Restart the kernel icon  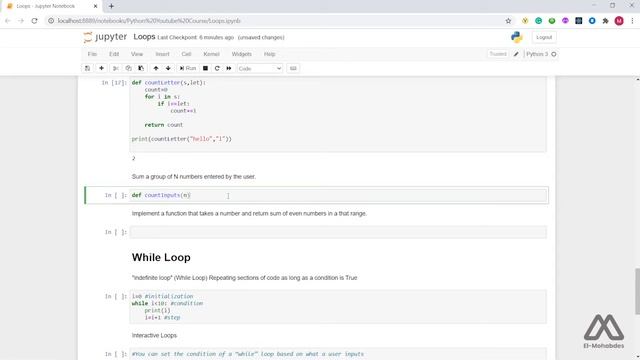click(x=217, y=69)
